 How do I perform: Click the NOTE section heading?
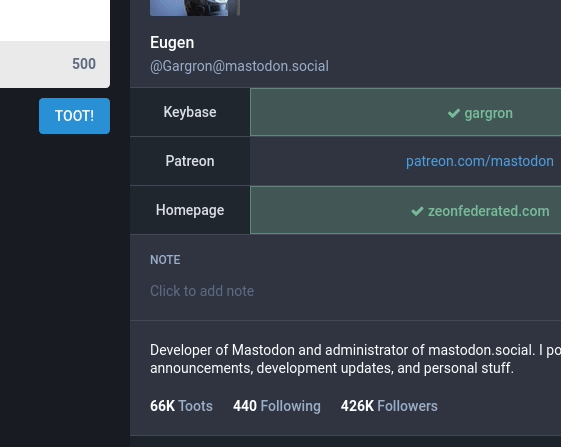pyautogui.click(x=165, y=260)
